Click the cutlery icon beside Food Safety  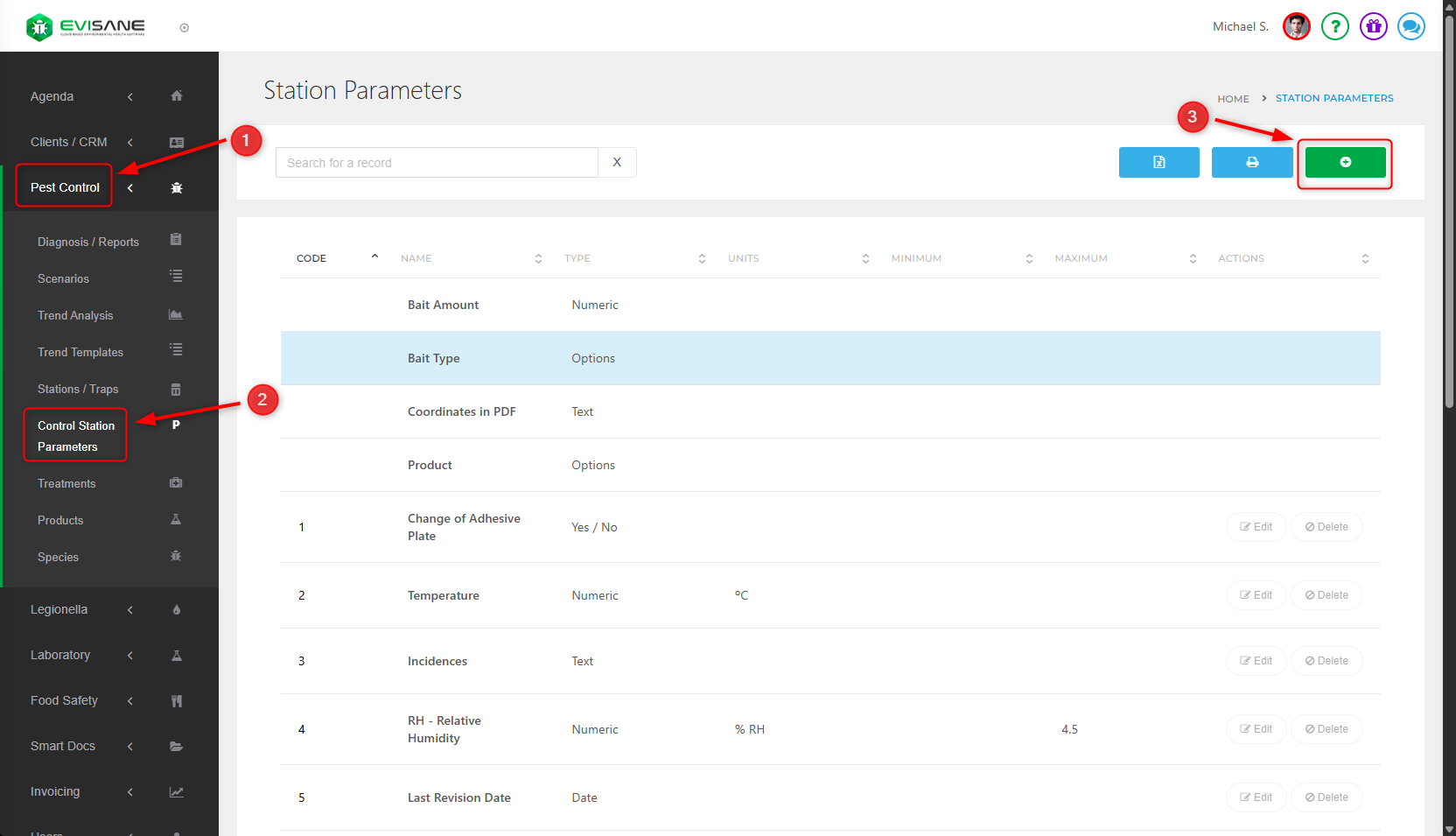click(177, 700)
